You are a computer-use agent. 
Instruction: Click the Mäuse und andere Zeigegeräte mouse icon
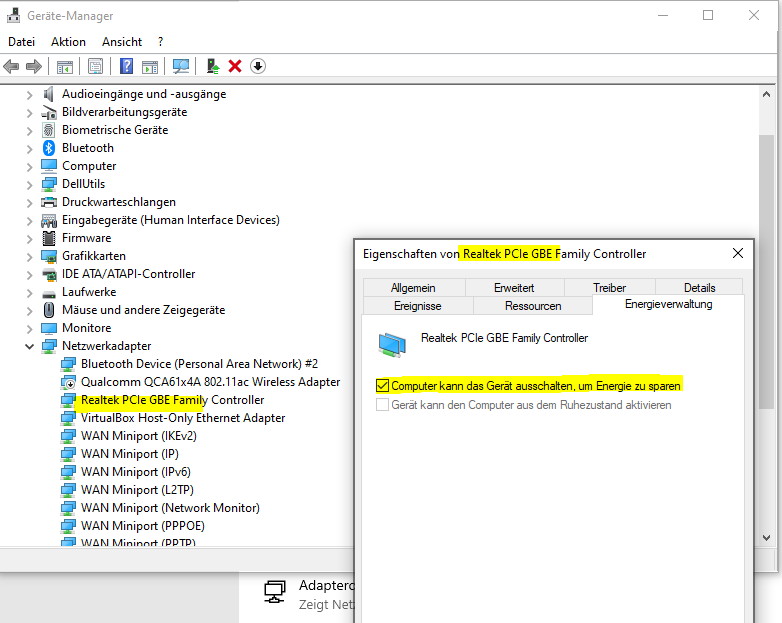(49, 310)
